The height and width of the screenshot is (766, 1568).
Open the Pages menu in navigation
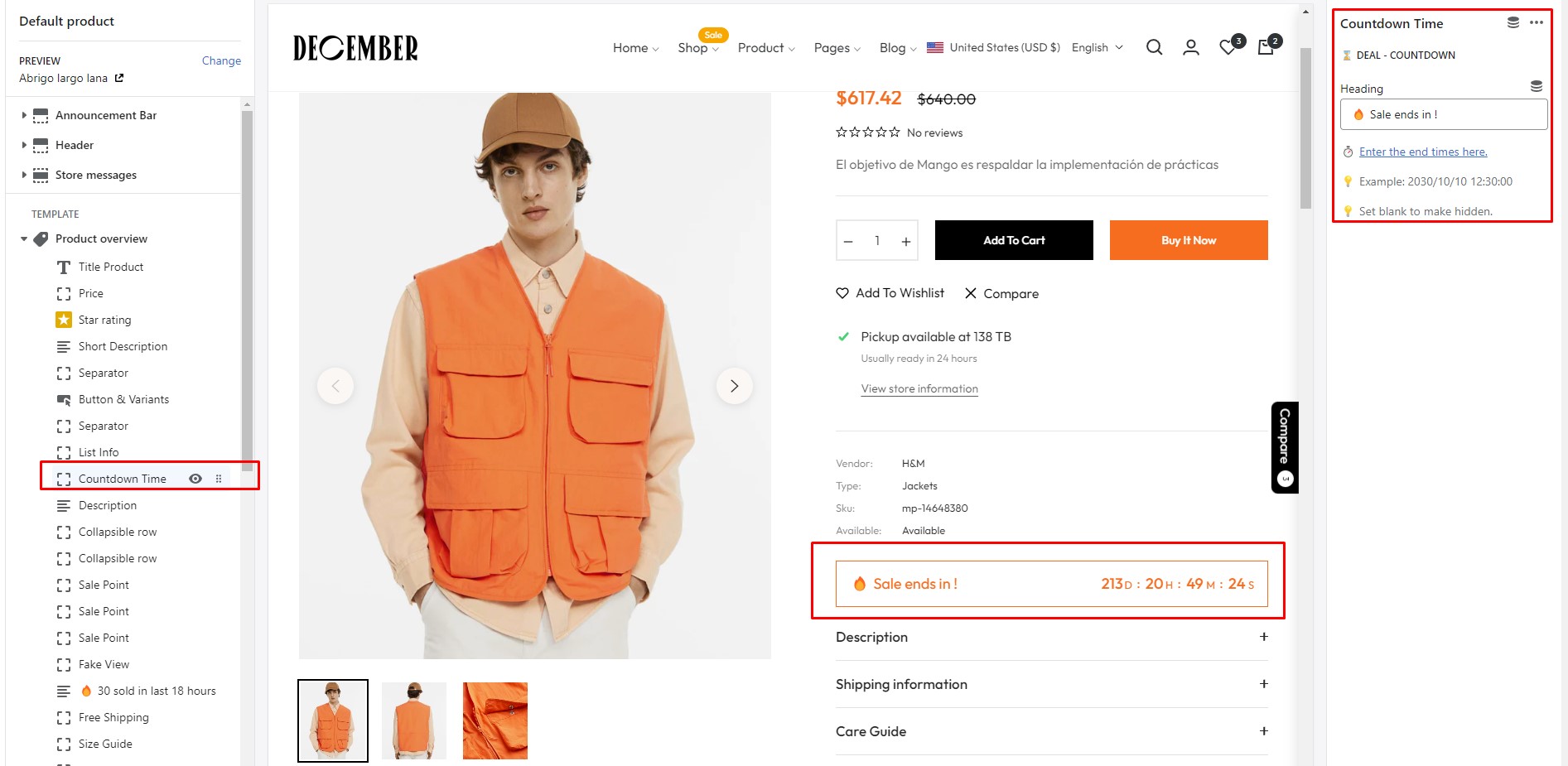point(837,48)
